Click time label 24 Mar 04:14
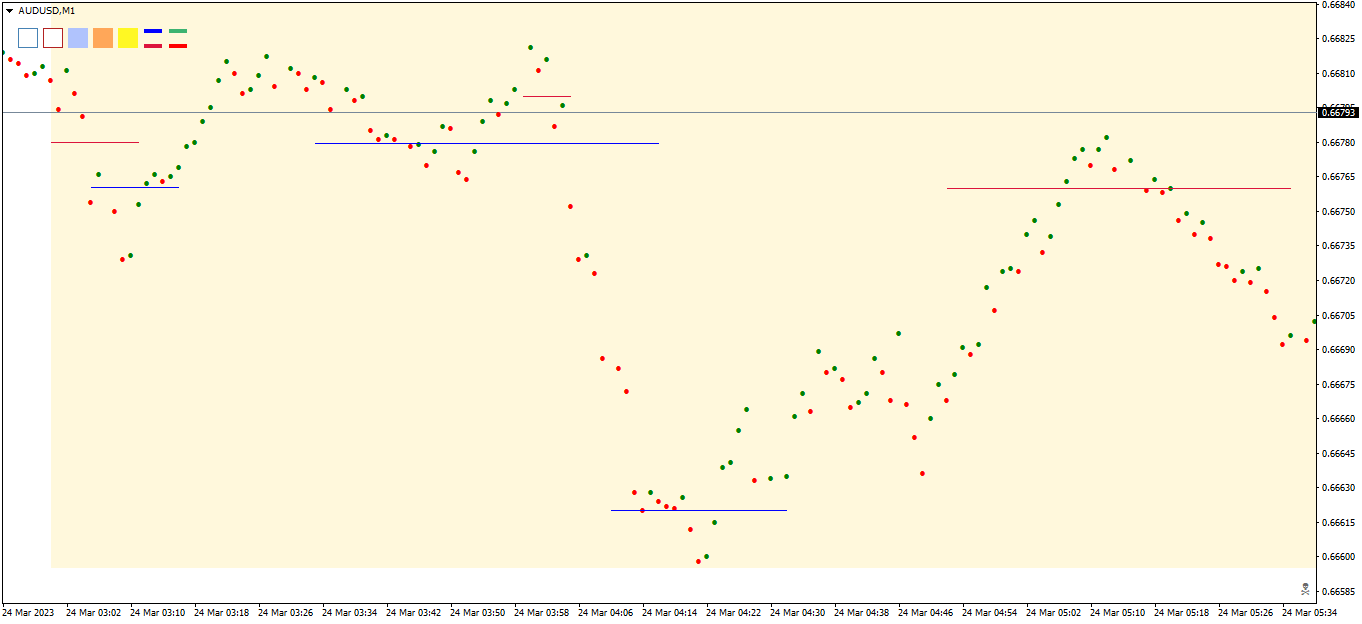 click(669, 612)
